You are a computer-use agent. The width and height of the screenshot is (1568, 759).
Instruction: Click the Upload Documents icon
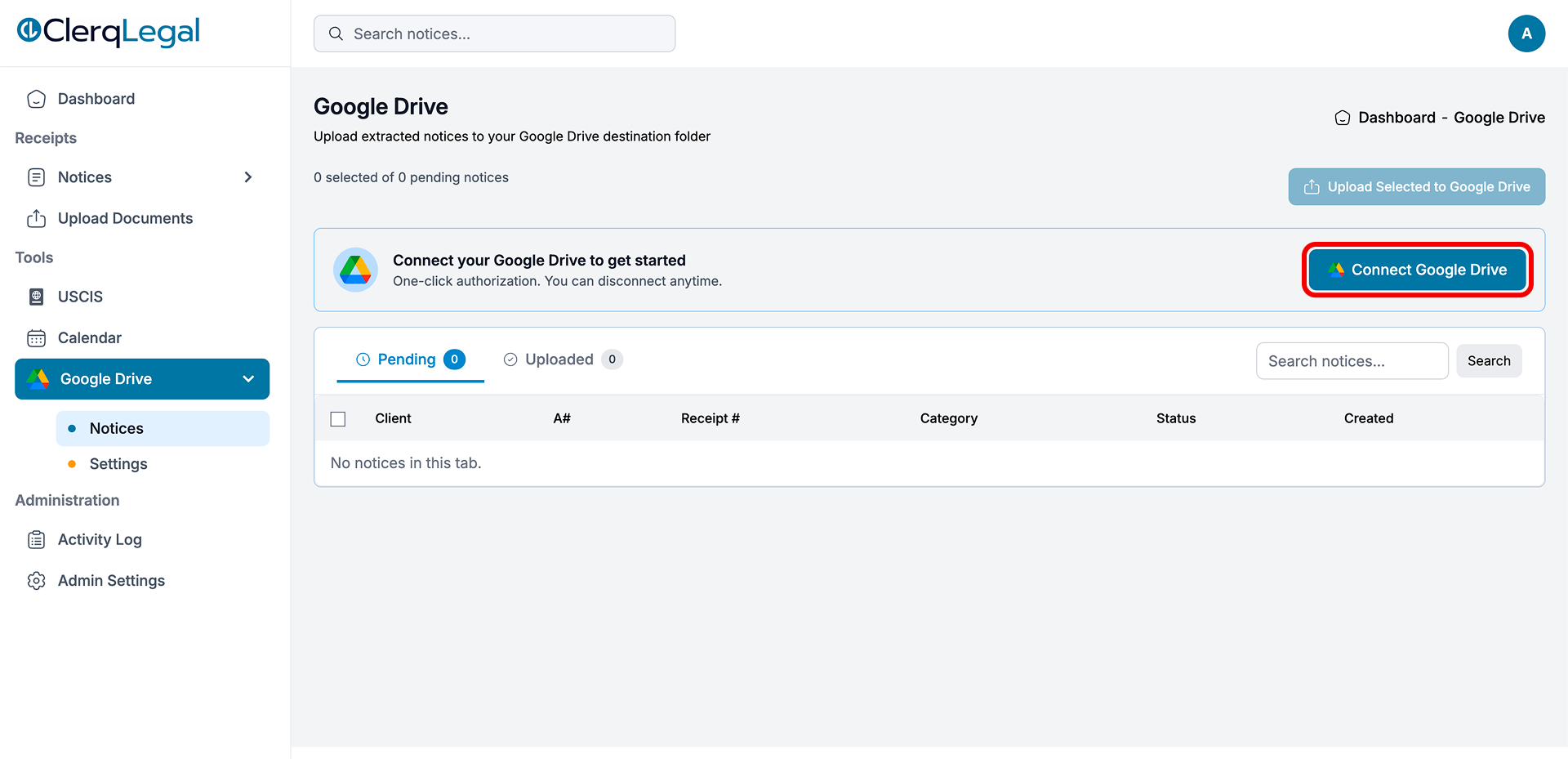click(36, 218)
